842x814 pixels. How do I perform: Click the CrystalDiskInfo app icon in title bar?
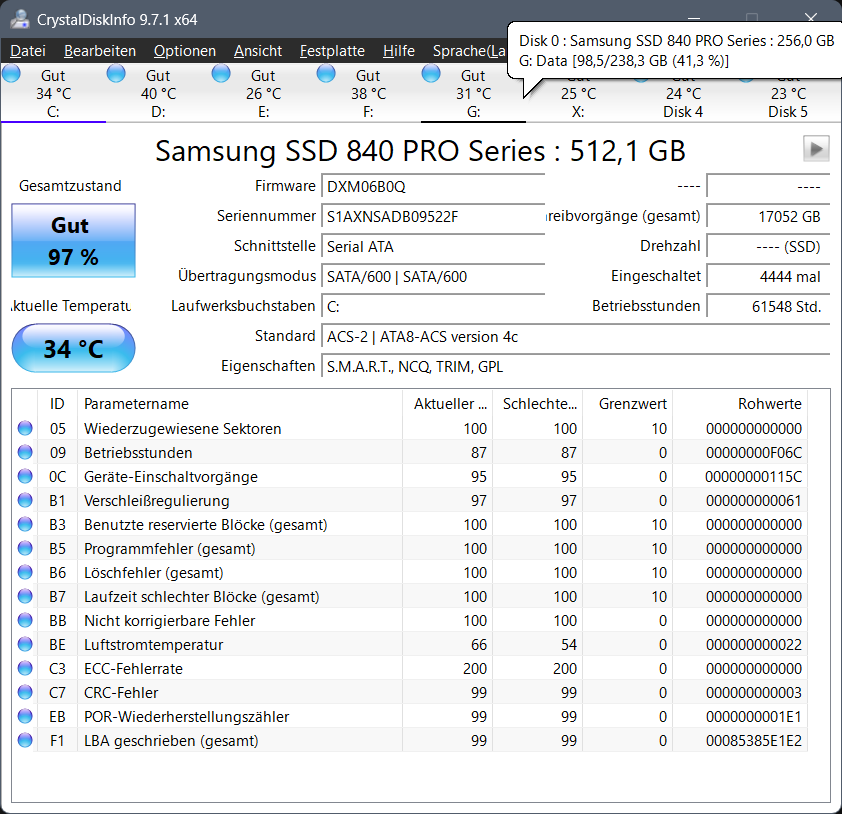(x=20, y=19)
